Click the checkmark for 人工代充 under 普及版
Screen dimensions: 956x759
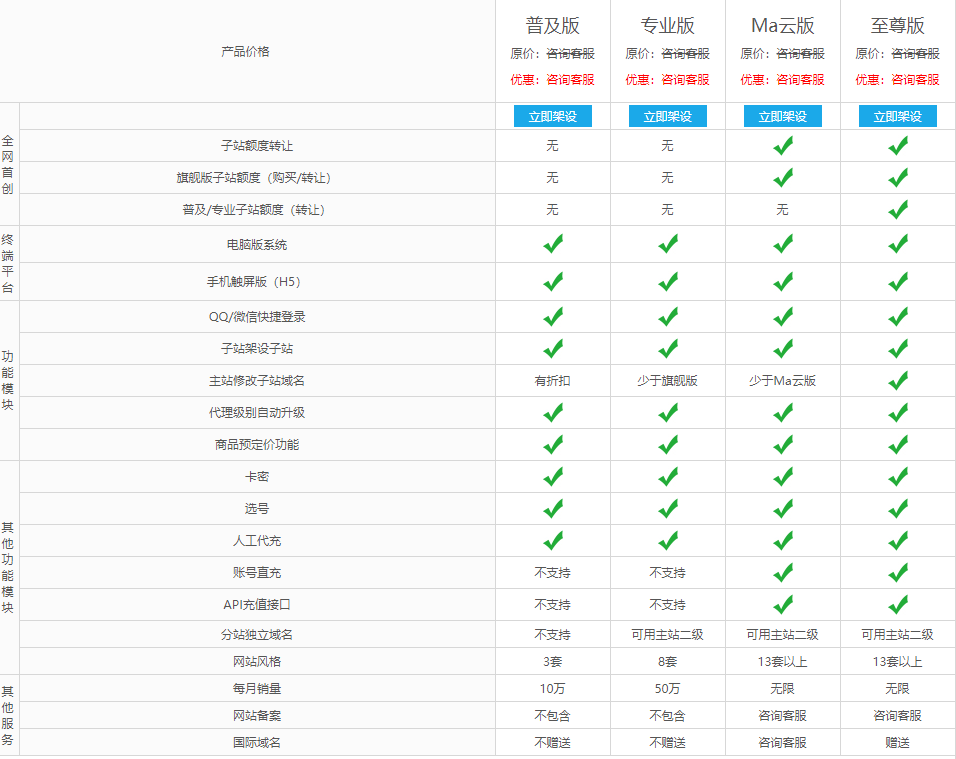point(554,540)
